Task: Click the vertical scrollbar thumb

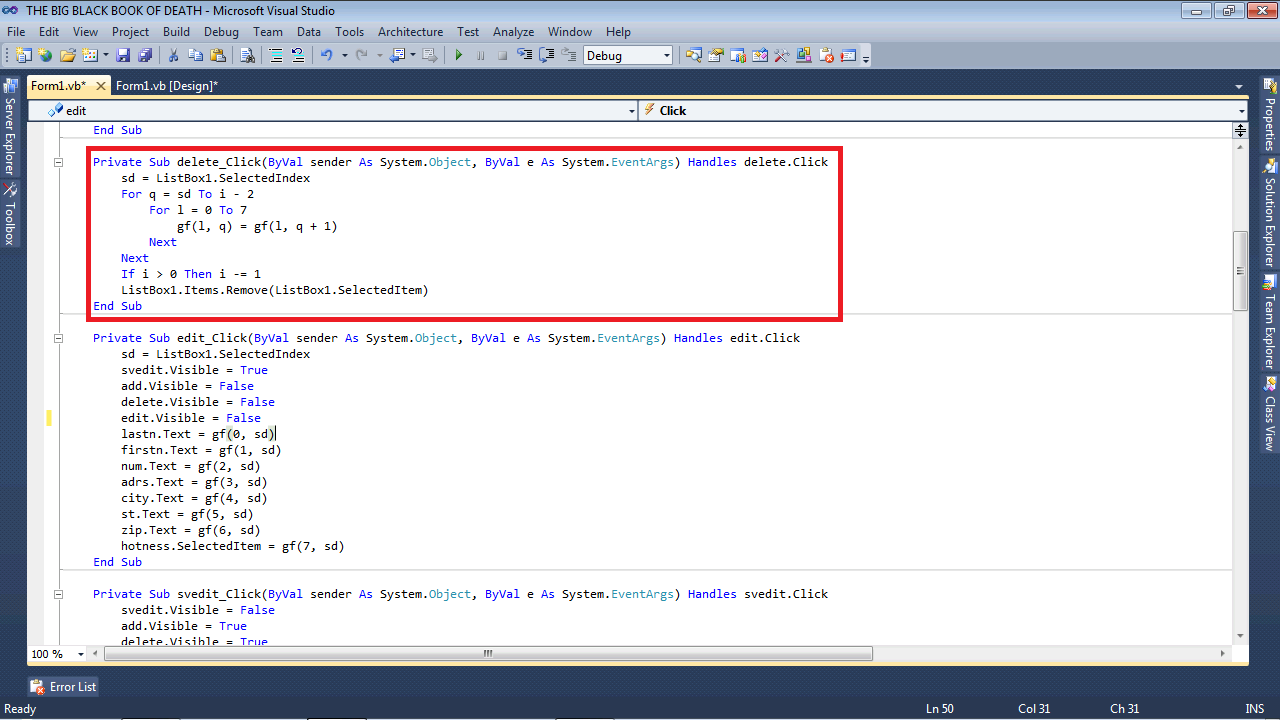Action: [x=1240, y=270]
